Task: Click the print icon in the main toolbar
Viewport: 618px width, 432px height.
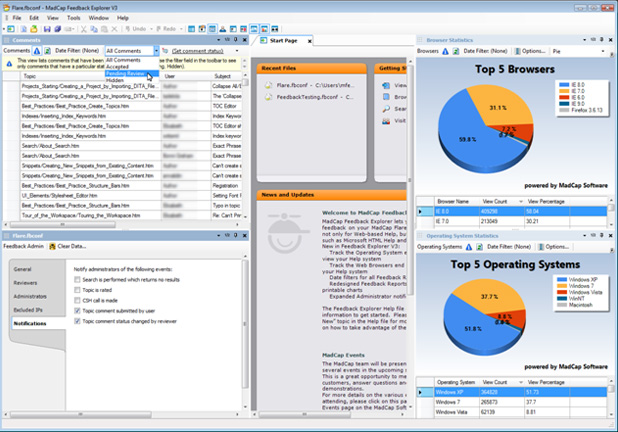Action: (69, 29)
